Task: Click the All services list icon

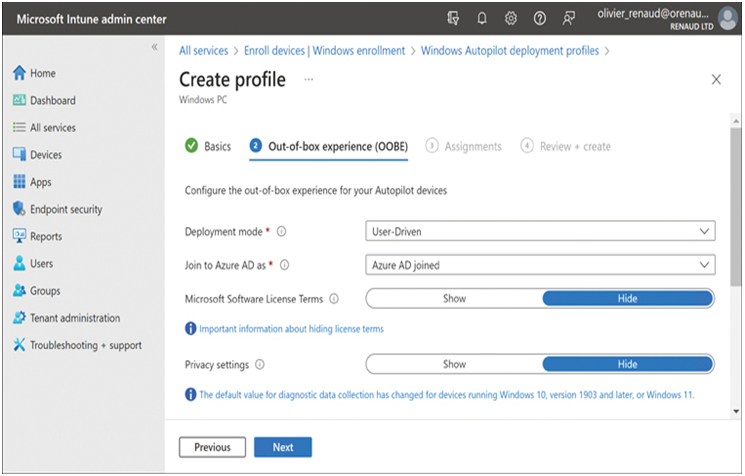Action: click(x=19, y=127)
